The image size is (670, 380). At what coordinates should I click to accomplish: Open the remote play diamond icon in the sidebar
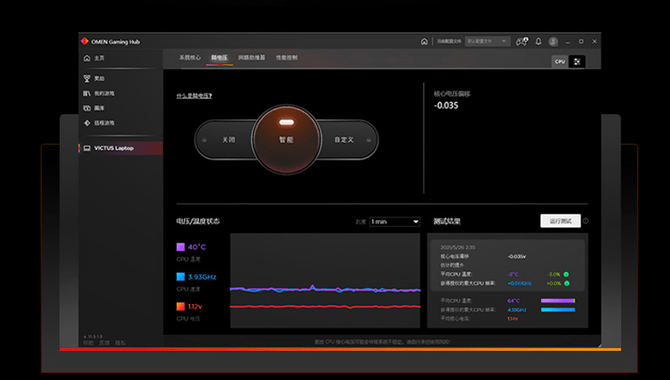[87, 123]
